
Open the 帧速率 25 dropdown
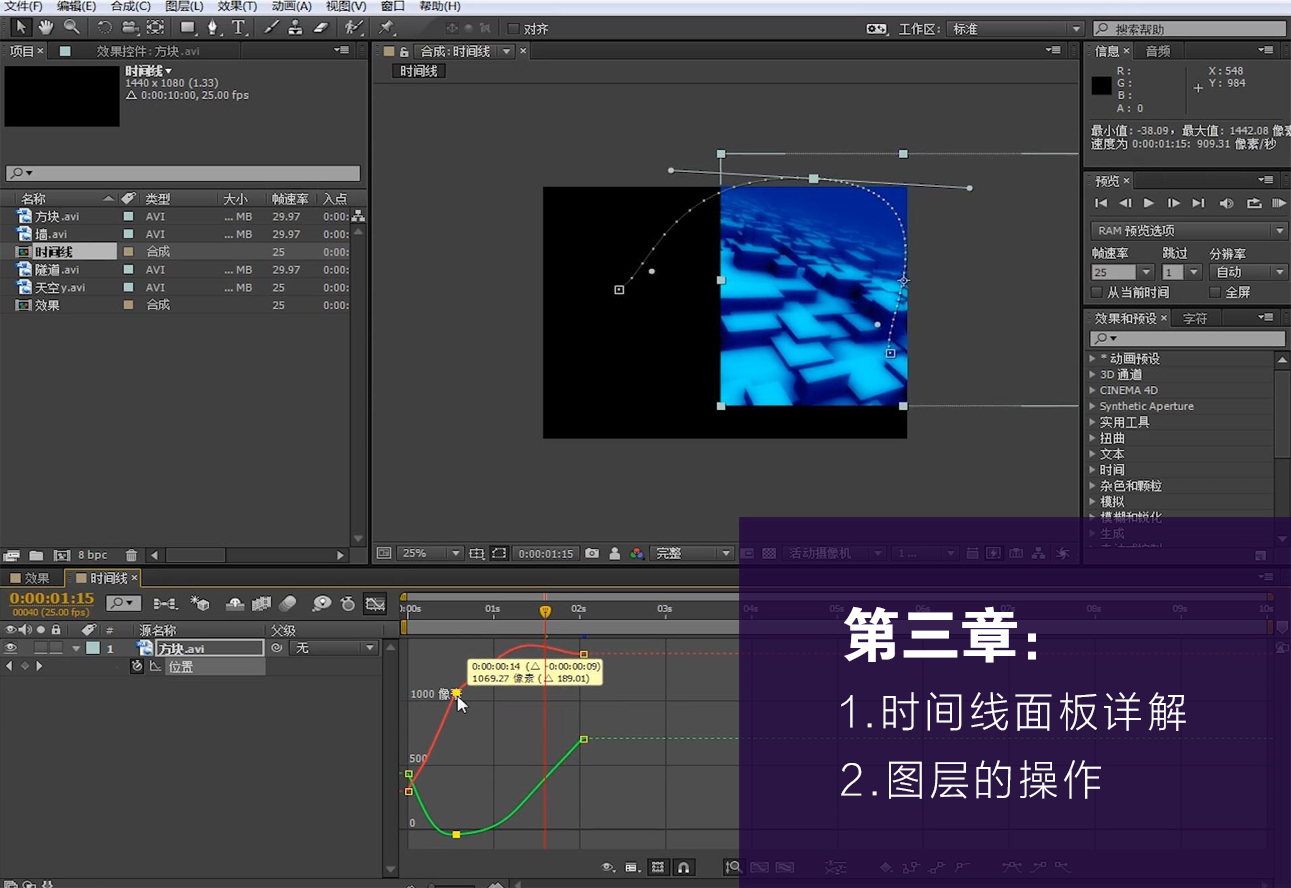1122,272
